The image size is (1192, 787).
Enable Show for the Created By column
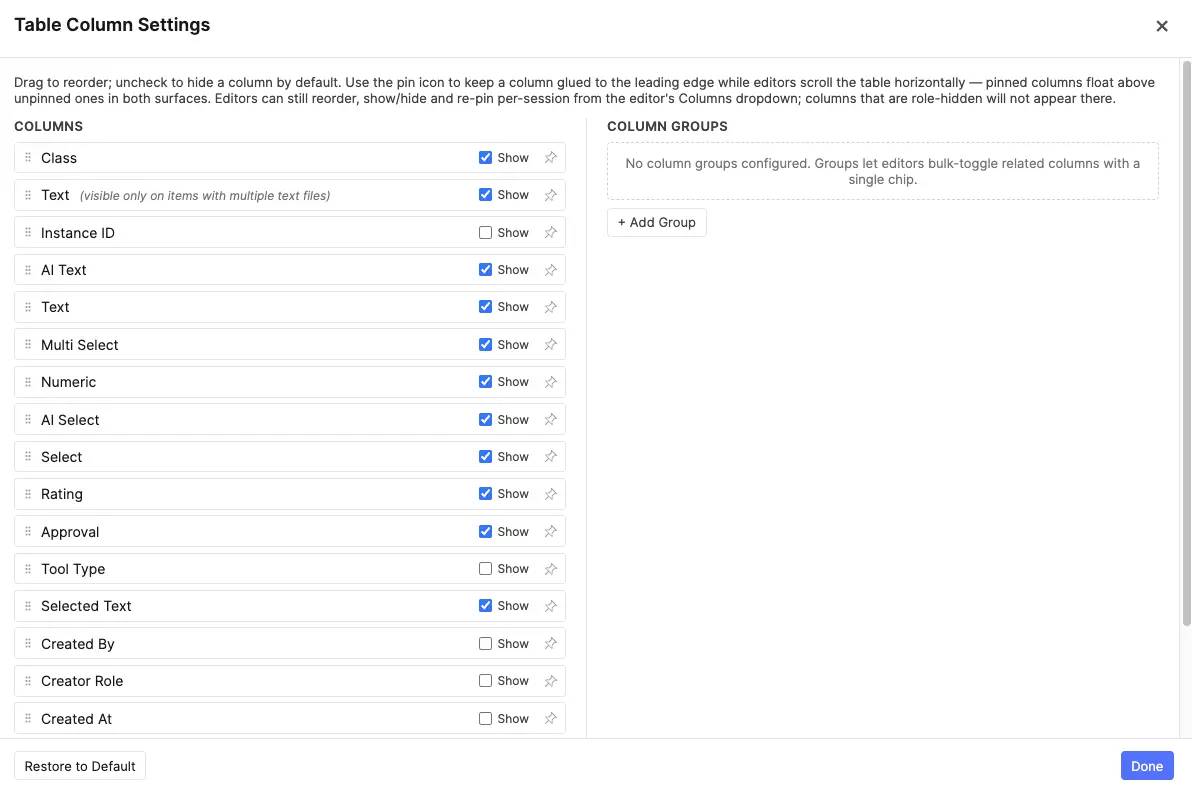485,644
